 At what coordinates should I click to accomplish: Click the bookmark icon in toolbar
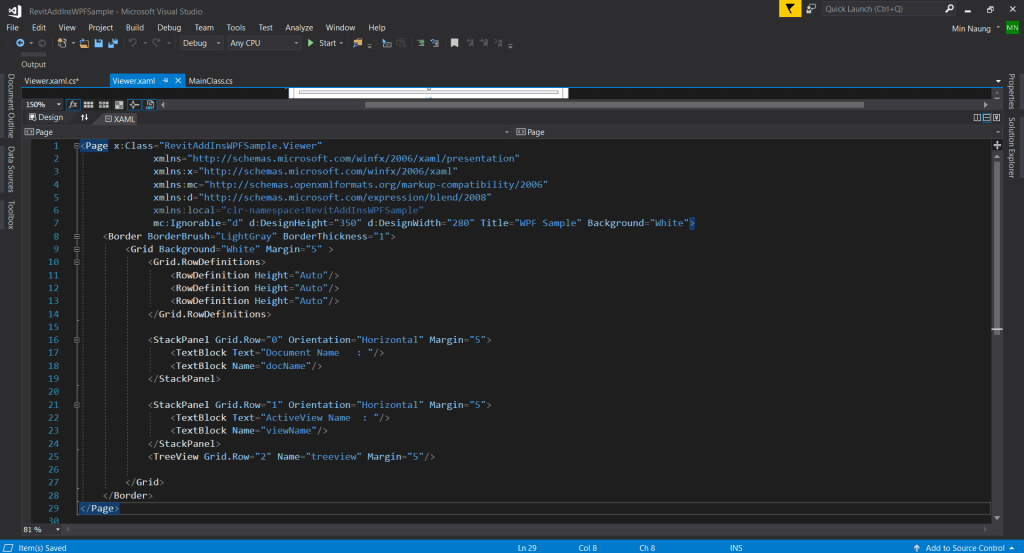(x=454, y=43)
